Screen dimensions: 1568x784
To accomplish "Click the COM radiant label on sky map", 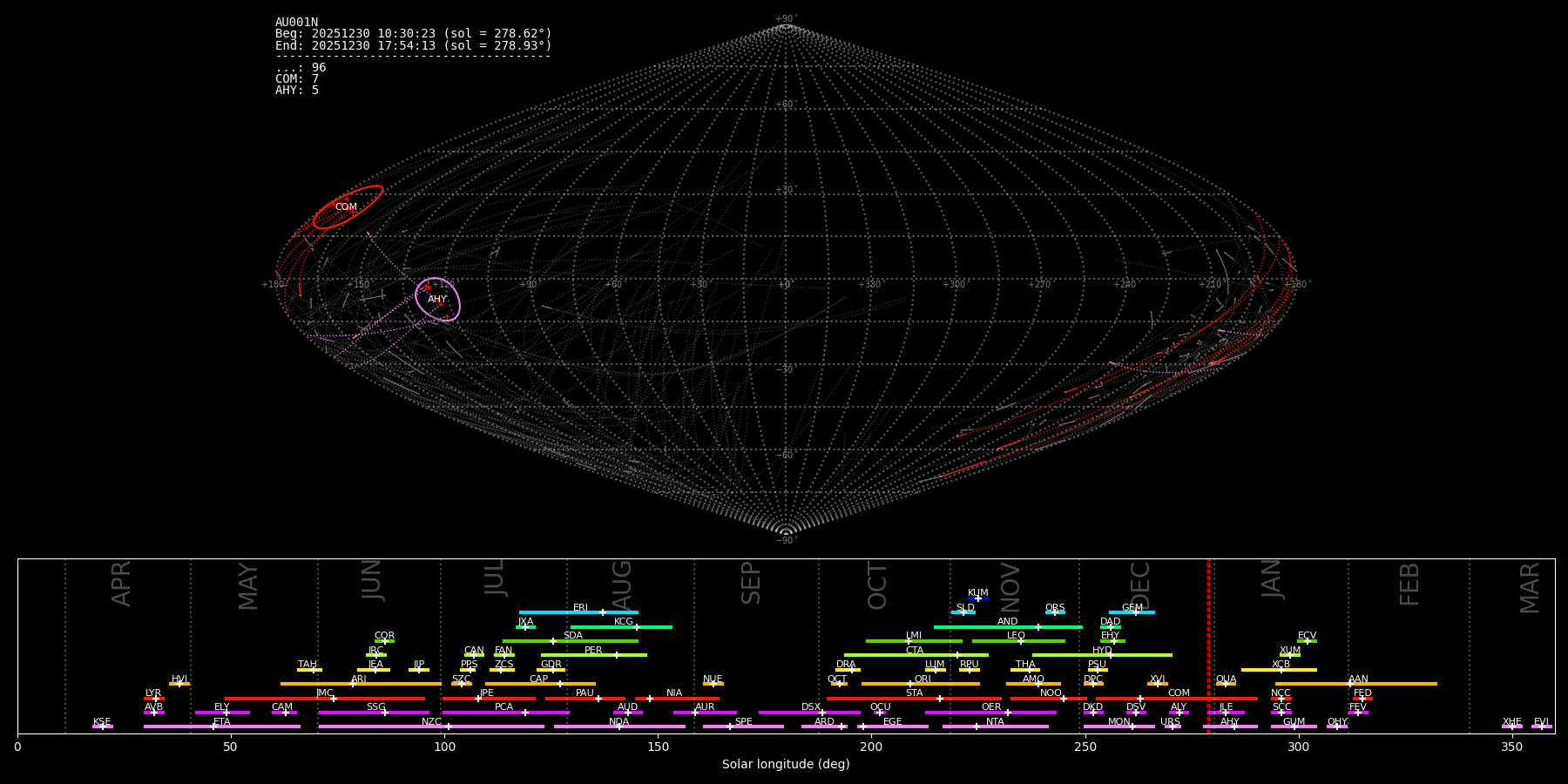I will 346,207.
